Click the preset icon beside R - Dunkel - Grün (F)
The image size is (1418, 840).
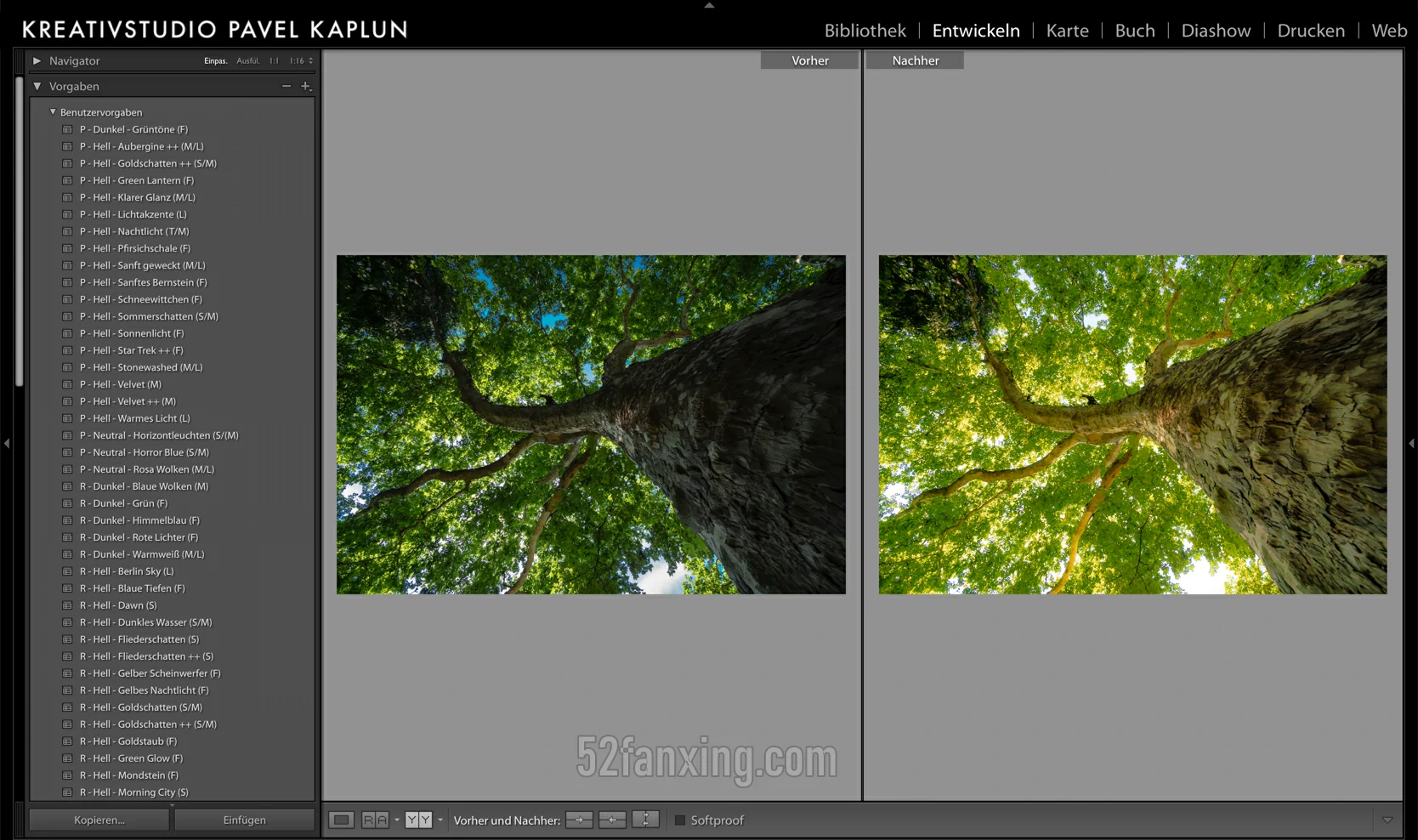point(67,503)
